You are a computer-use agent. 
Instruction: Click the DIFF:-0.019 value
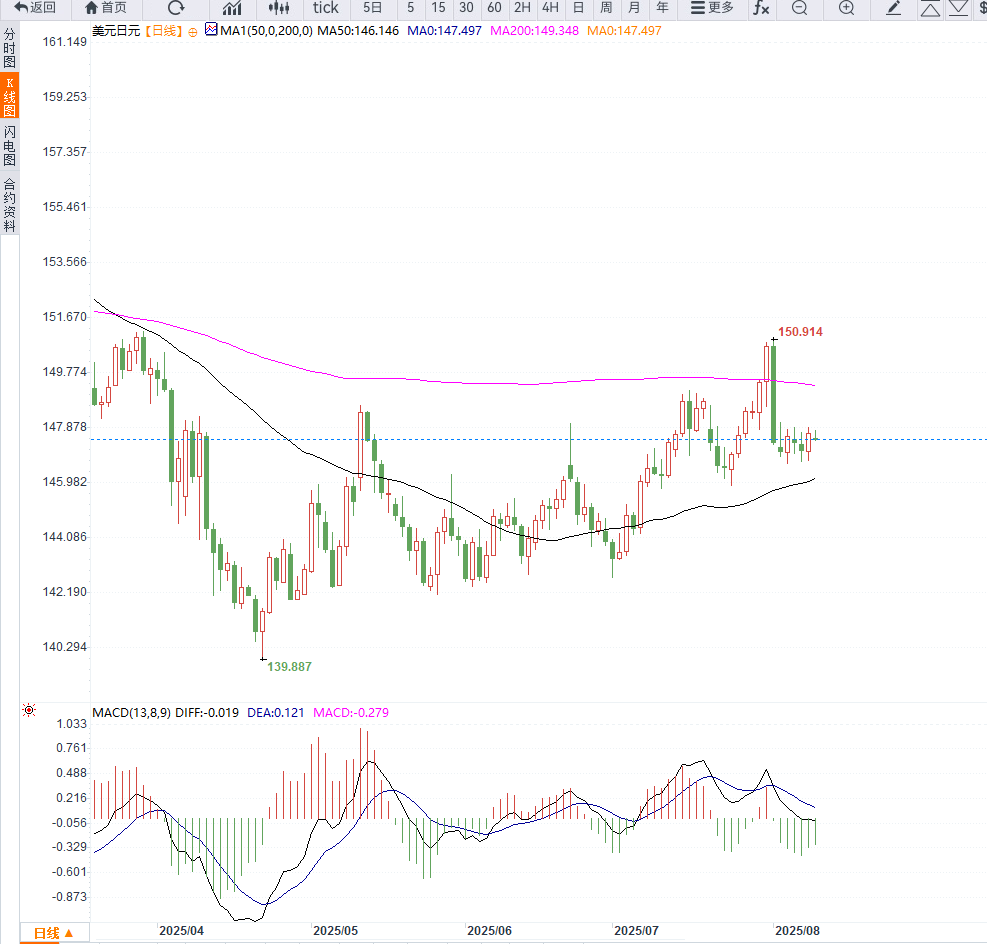[x=206, y=712]
